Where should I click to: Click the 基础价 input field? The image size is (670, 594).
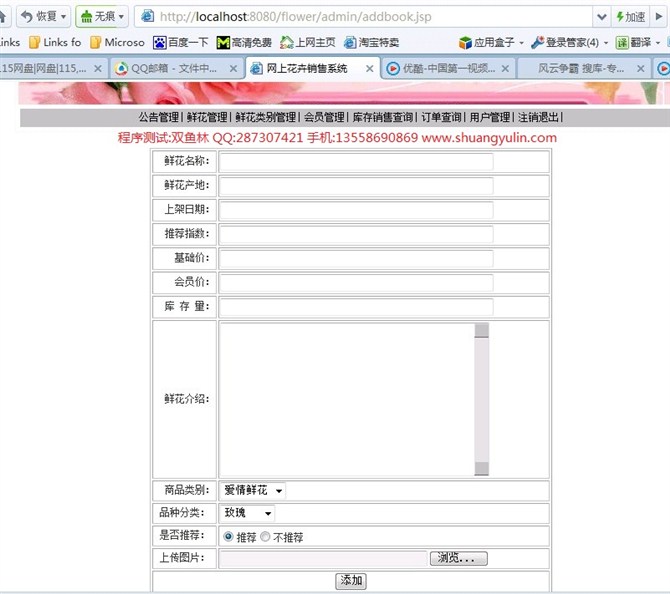click(x=356, y=259)
